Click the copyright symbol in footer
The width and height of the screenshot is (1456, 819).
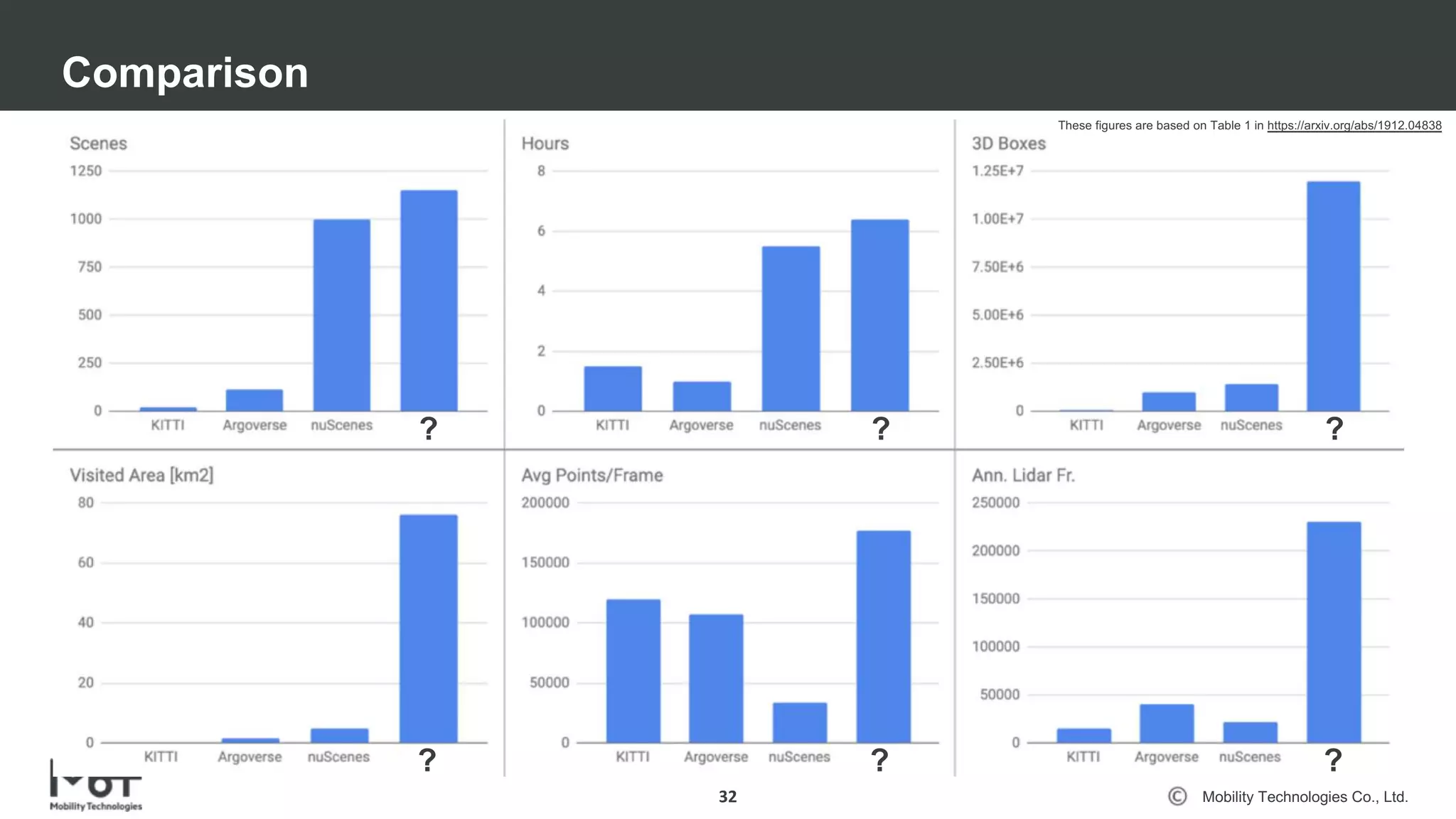pos(1177,796)
